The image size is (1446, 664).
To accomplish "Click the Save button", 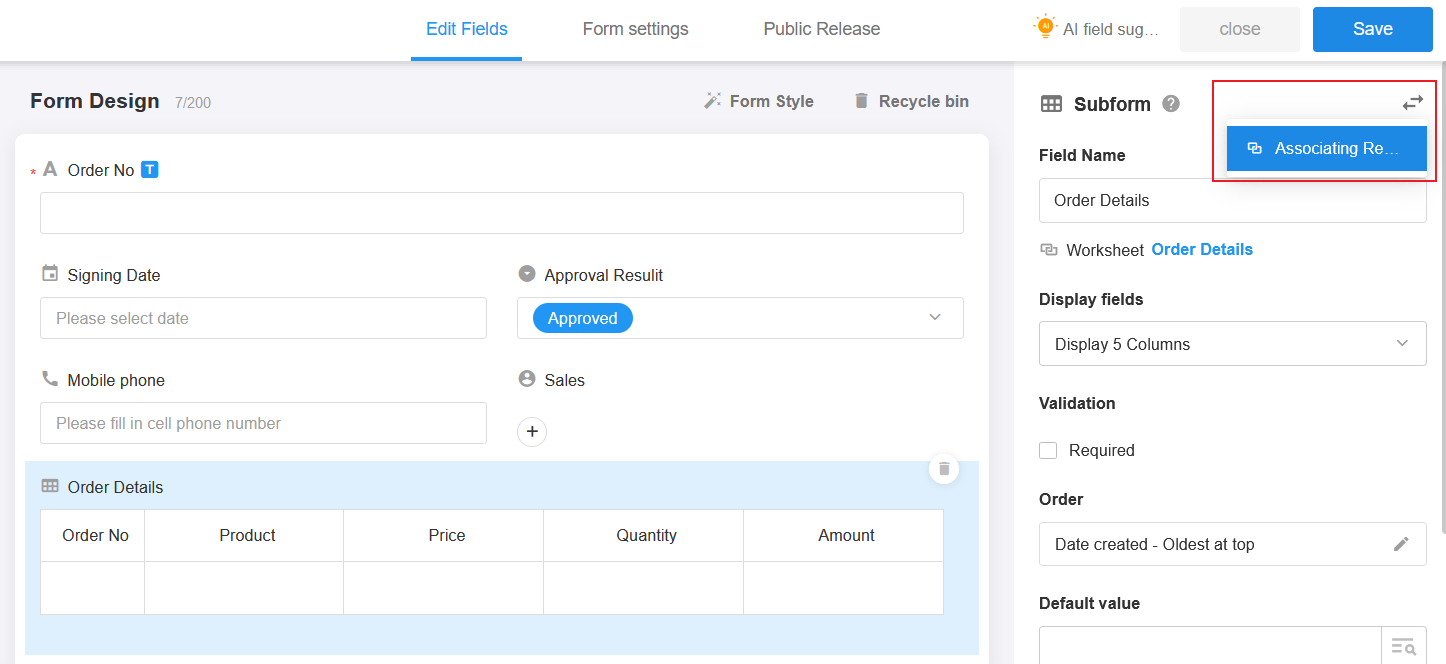I will pyautogui.click(x=1373, y=29).
